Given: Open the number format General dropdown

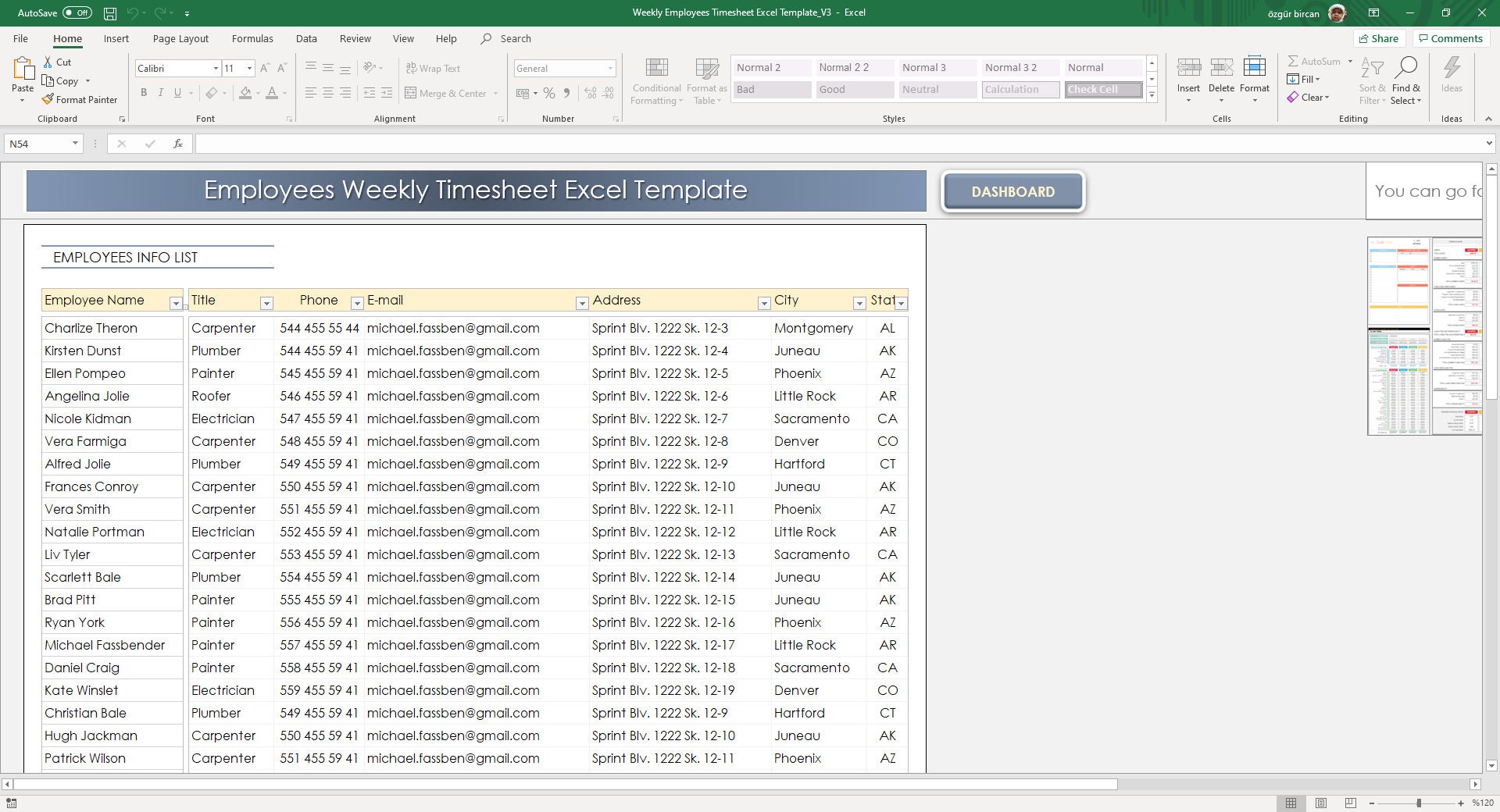Looking at the screenshot, I should 610,69.
